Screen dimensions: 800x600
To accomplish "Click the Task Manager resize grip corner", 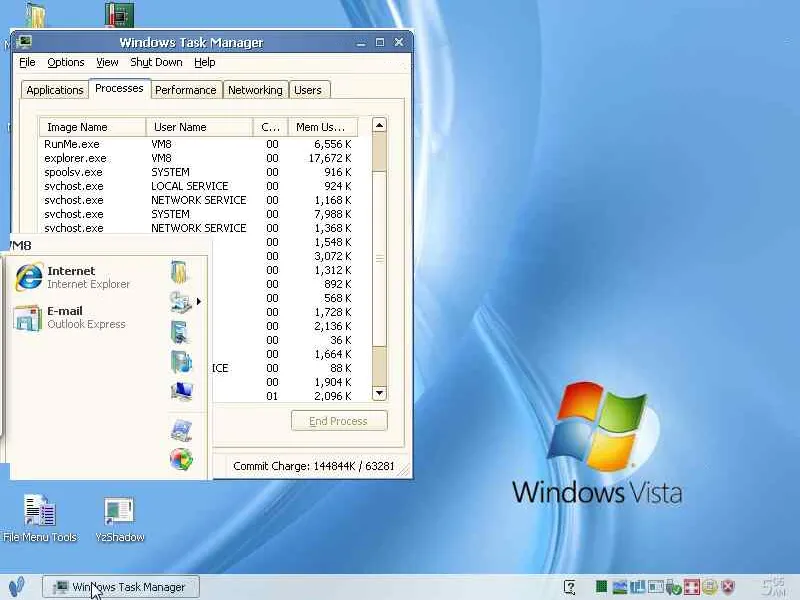I will [405, 470].
